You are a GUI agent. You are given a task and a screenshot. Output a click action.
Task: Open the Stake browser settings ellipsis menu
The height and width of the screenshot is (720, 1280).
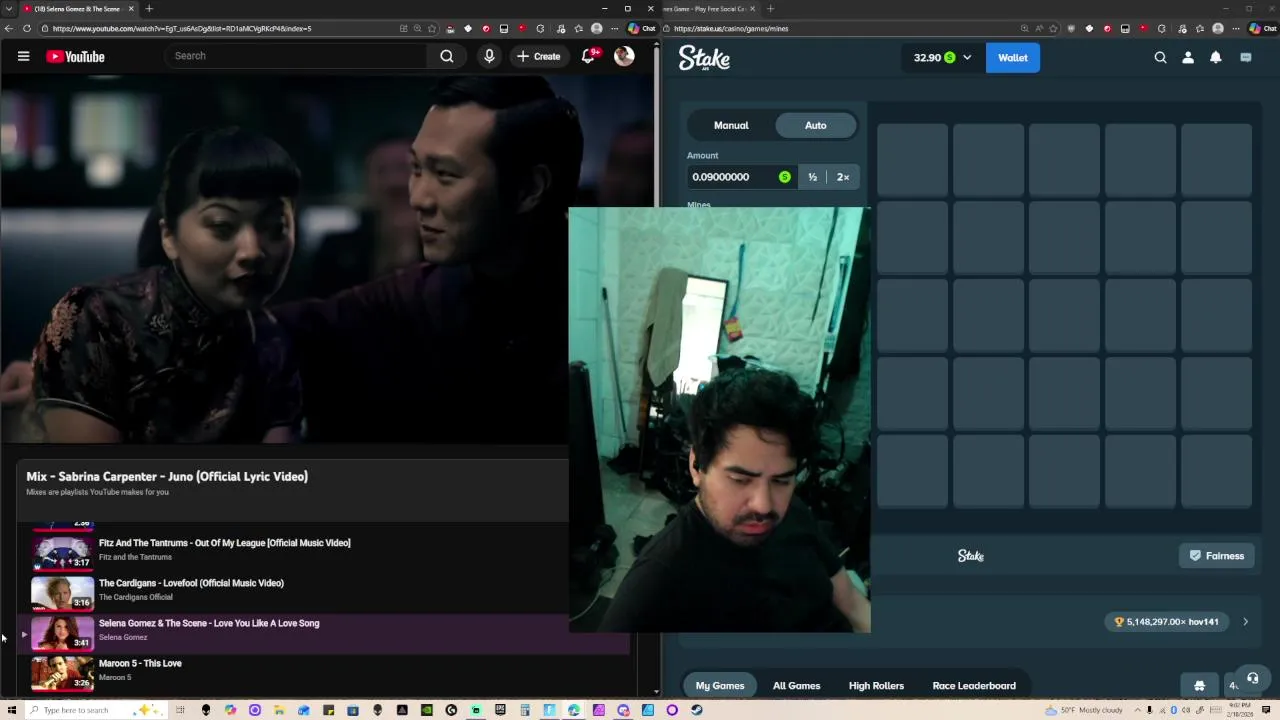point(1236,28)
